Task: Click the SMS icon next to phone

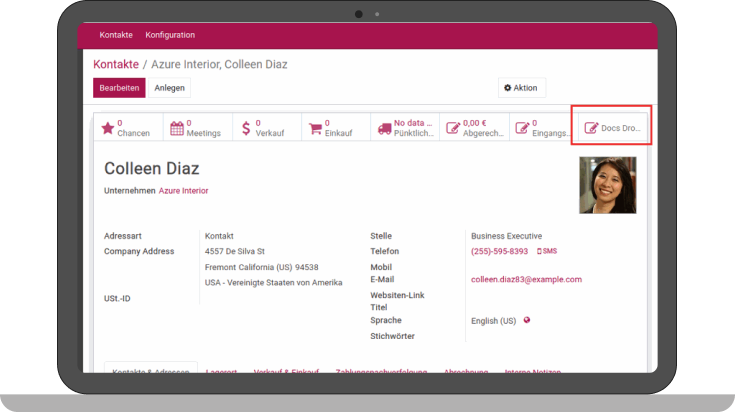Action: 547,251
